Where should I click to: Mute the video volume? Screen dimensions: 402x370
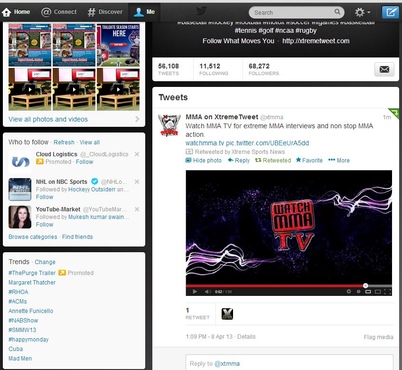pyautogui.click(x=207, y=292)
